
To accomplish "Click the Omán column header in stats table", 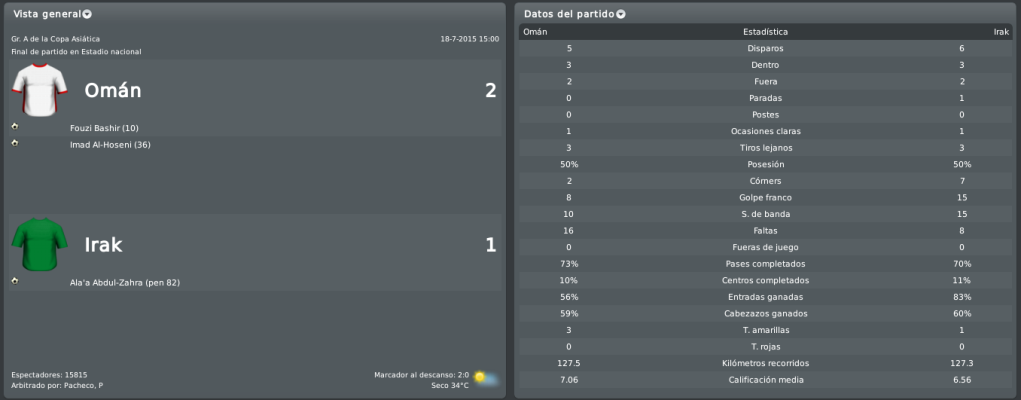I will point(535,32).
